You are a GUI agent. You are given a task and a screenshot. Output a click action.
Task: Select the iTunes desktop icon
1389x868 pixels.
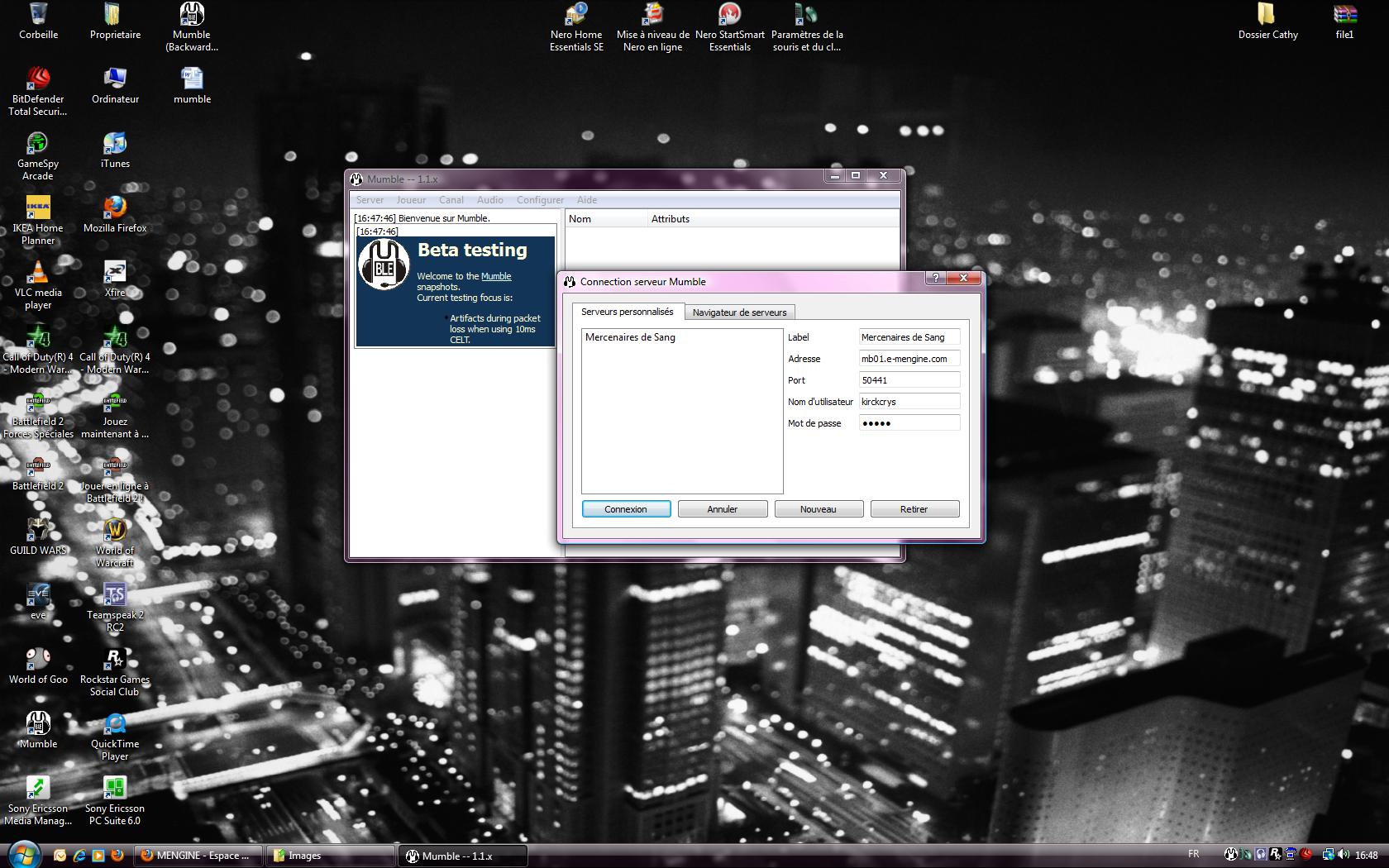click(115, 150)
